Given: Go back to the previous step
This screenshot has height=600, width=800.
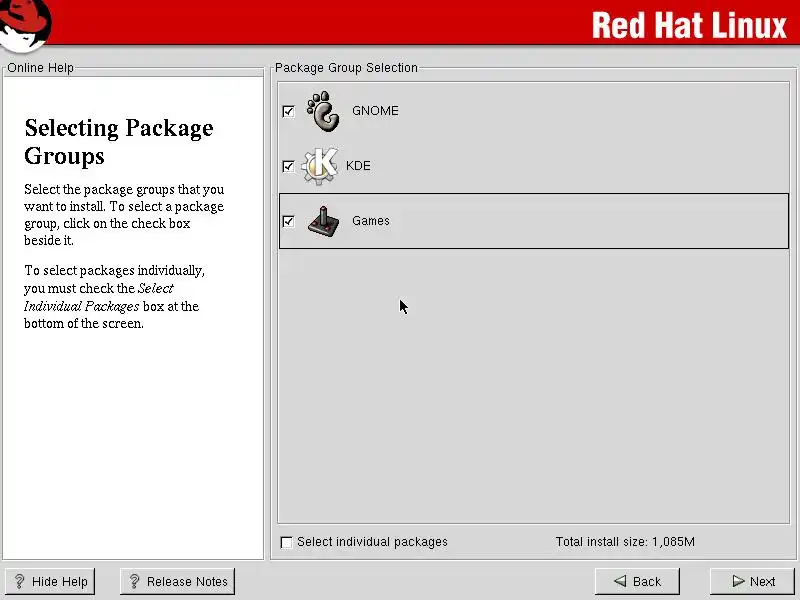Looking at the screenshot, I should point(637,581).
